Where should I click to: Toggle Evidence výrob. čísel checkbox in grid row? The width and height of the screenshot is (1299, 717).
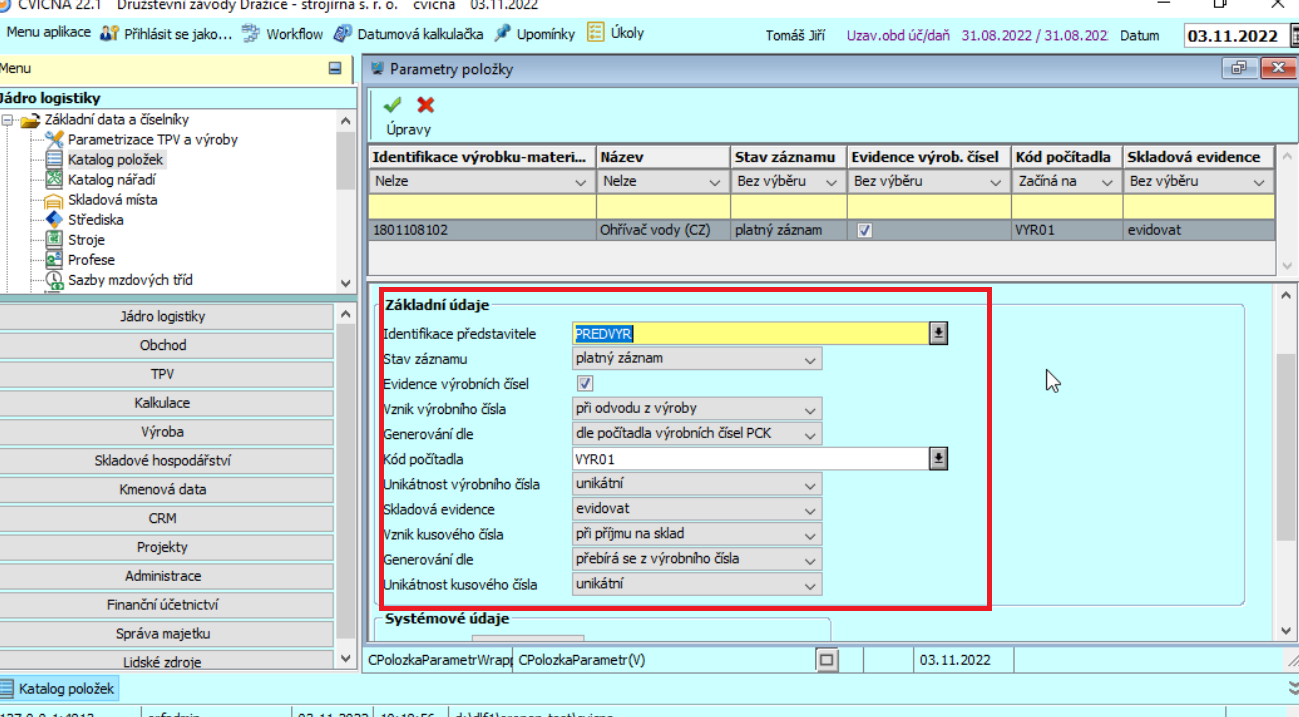pos(864,230)
